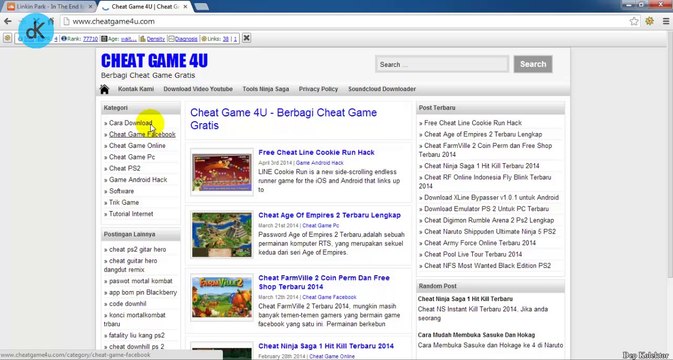673x360 pixels.
Task: Click the gray Search button
Action: point(533,64)
